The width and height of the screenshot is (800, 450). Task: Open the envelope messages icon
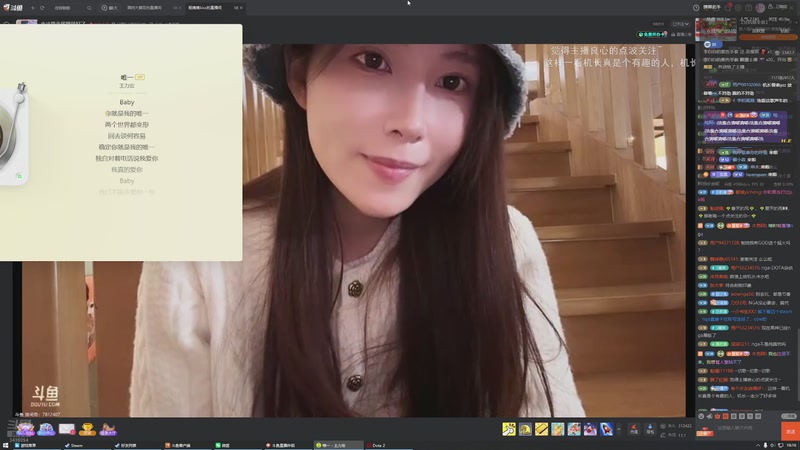[x=67, y=429]
